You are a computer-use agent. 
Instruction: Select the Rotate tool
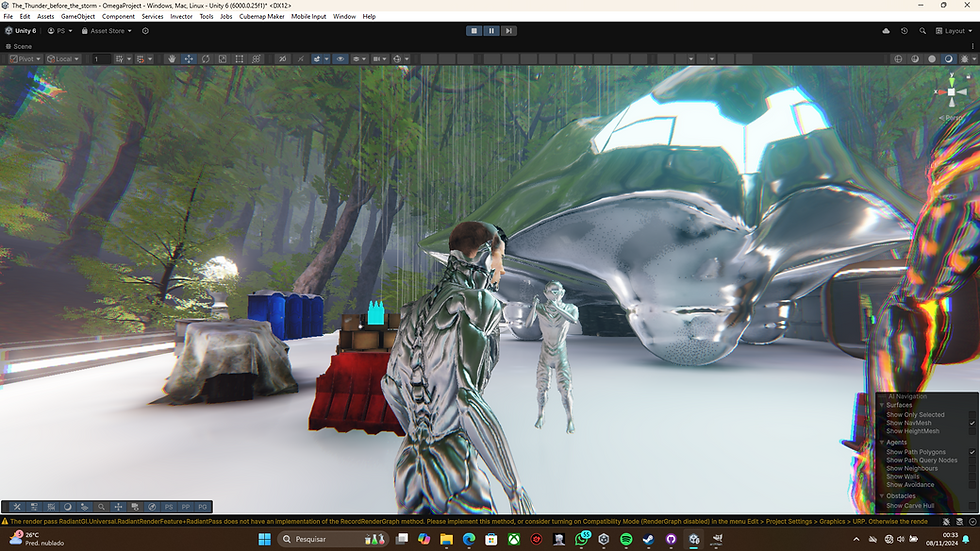pyautogui.click(x=206, y=59)
